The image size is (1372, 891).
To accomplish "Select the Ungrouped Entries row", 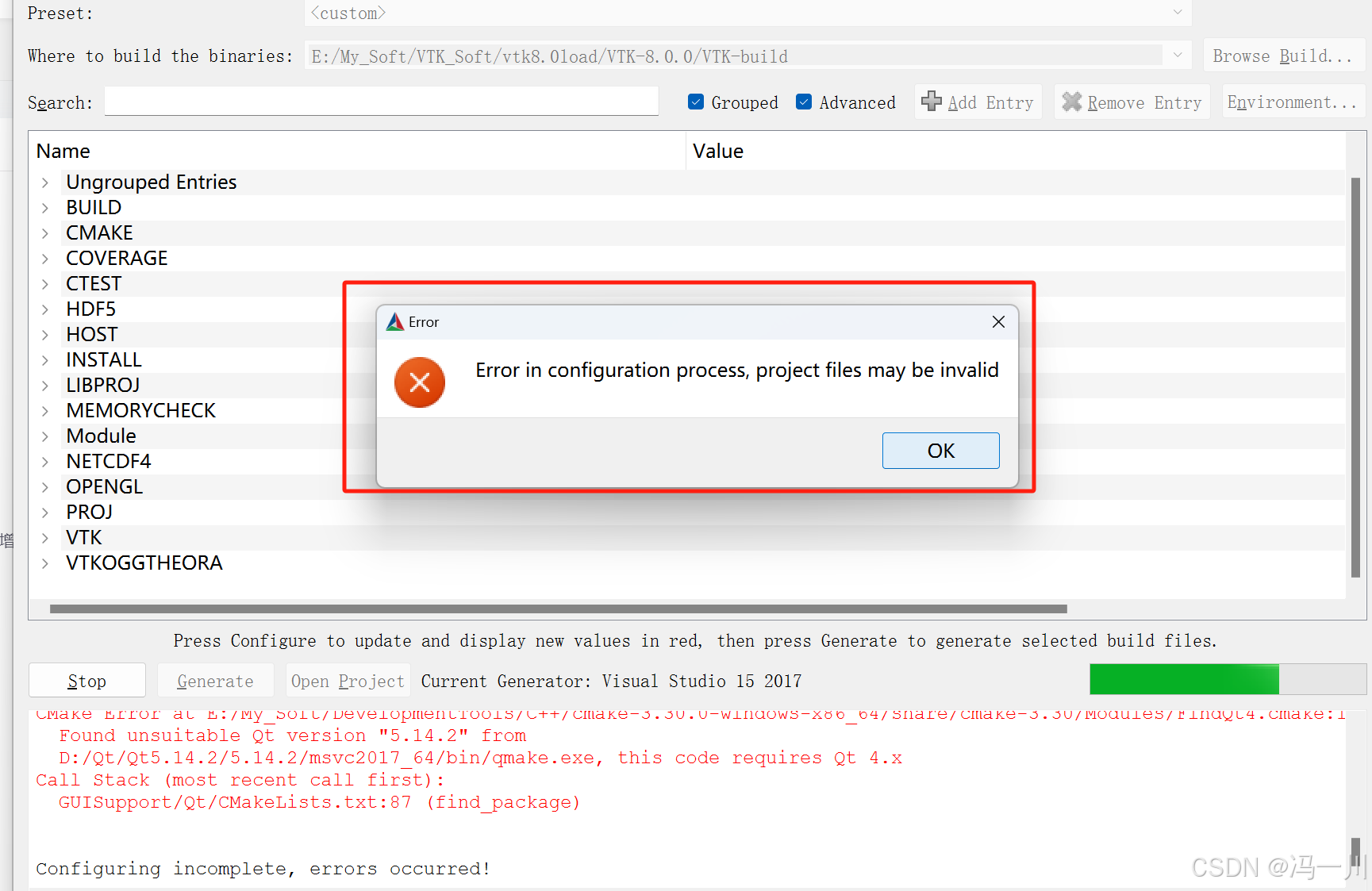I will [687, 182].
